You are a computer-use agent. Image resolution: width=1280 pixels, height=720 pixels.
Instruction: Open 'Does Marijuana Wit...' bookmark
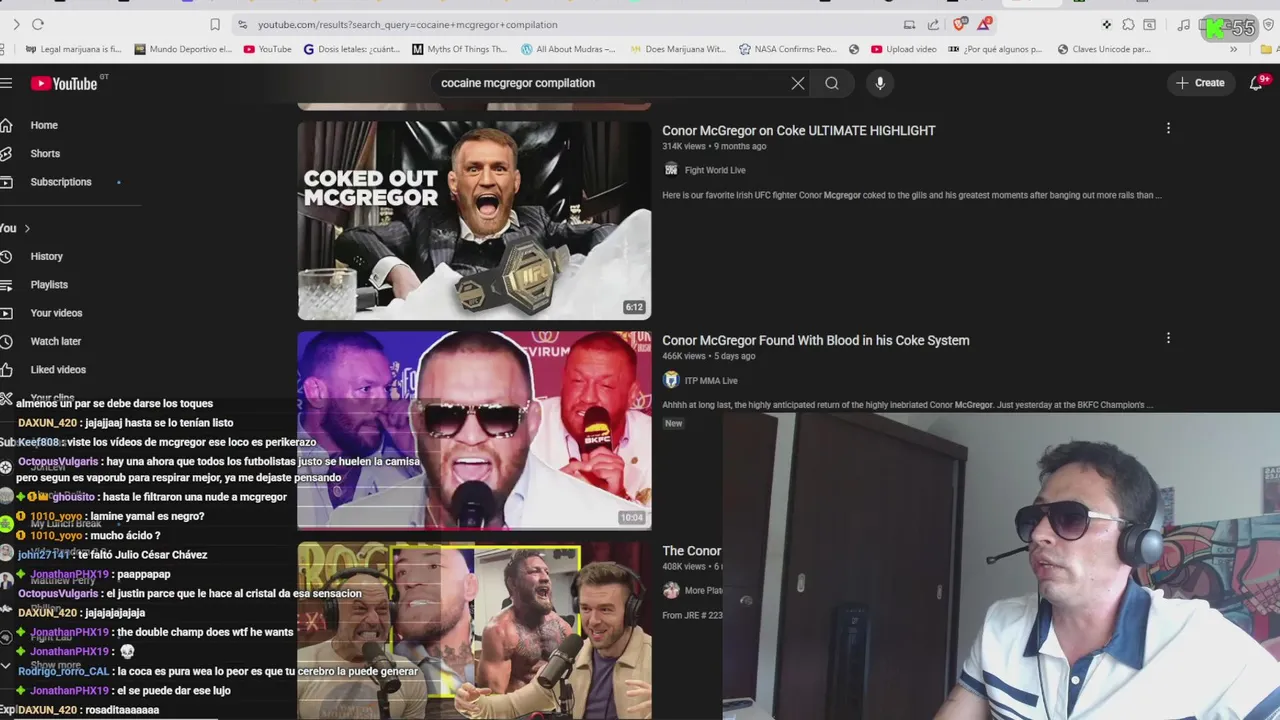tap(678, 49)
